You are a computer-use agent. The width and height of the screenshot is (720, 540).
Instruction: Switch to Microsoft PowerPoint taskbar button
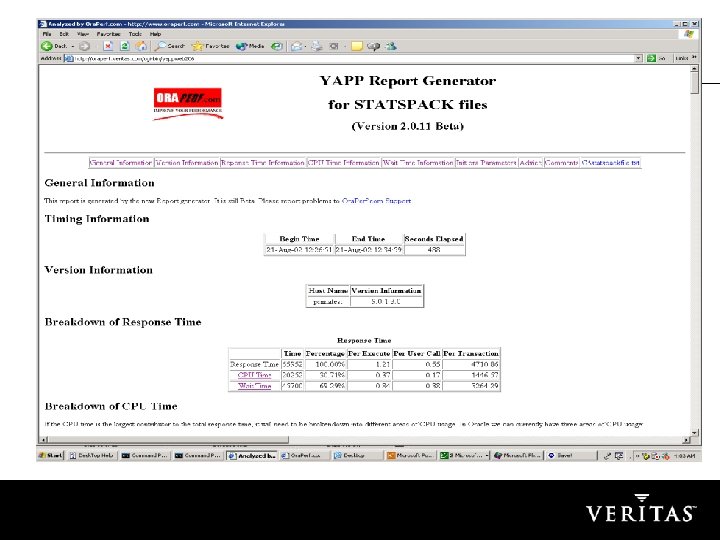coord(410,456)
